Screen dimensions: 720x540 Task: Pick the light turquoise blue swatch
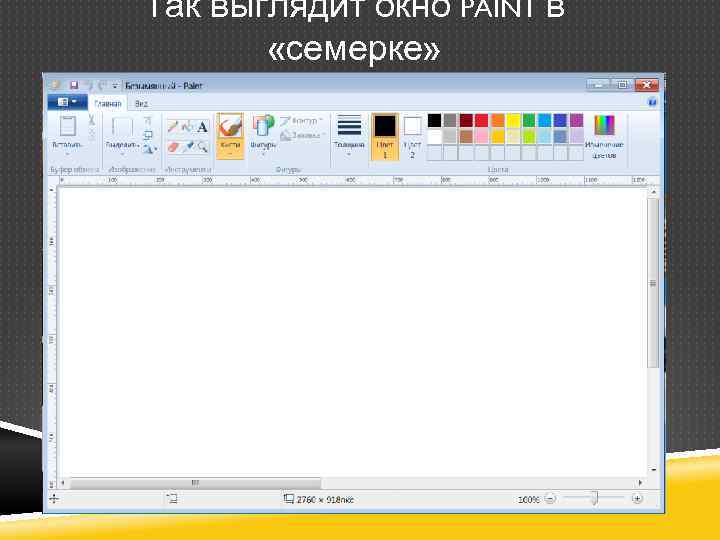click(x=545, y=136)
